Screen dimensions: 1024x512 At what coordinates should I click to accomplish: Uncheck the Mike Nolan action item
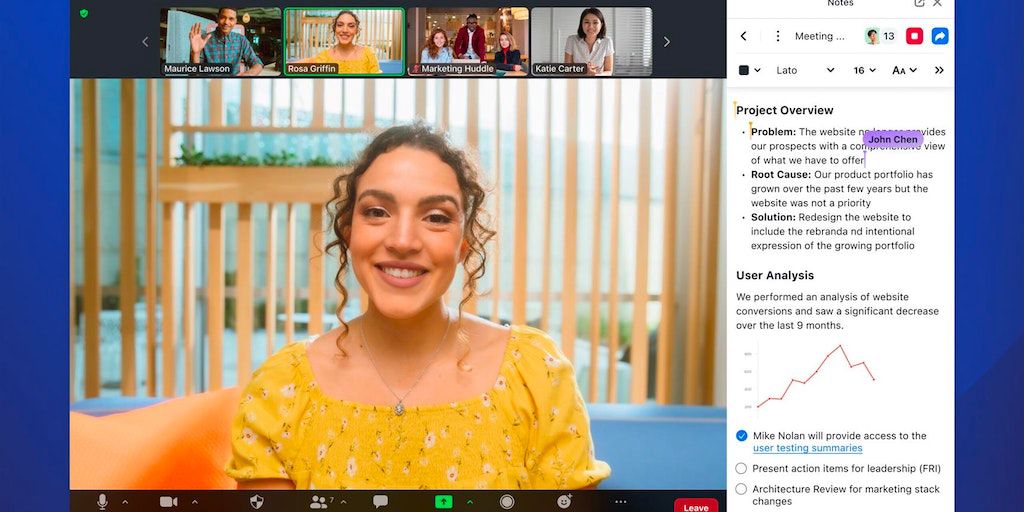(x=741, y=436)
